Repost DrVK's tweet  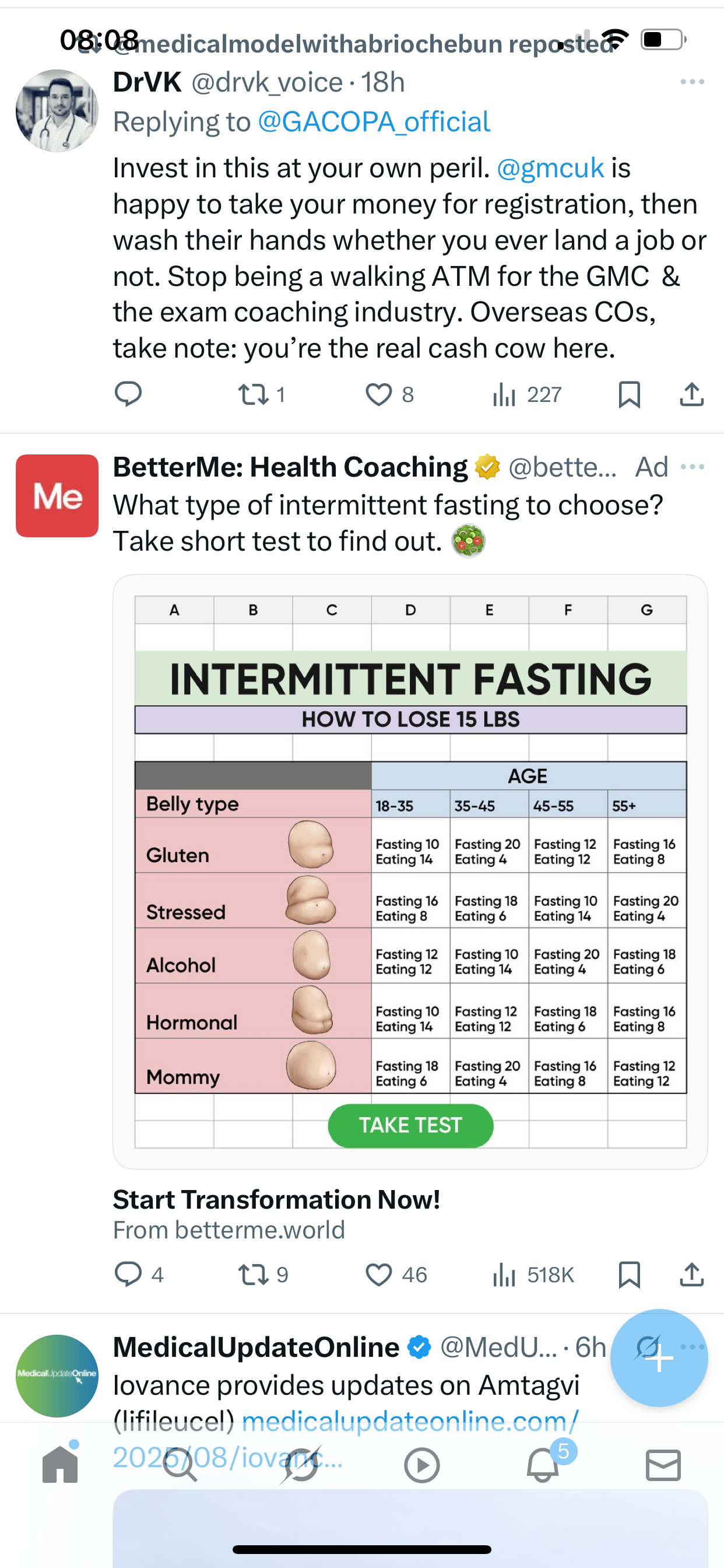coord(254,394)
